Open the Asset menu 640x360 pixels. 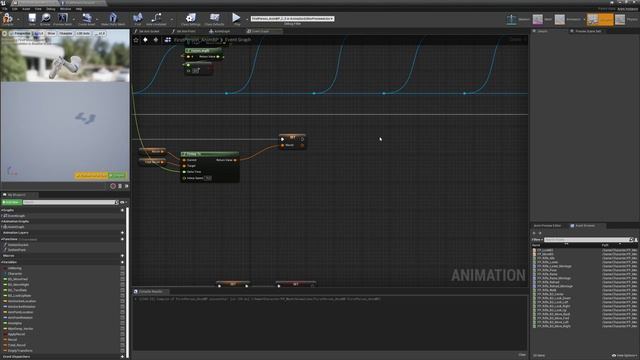tap(26, 9)
